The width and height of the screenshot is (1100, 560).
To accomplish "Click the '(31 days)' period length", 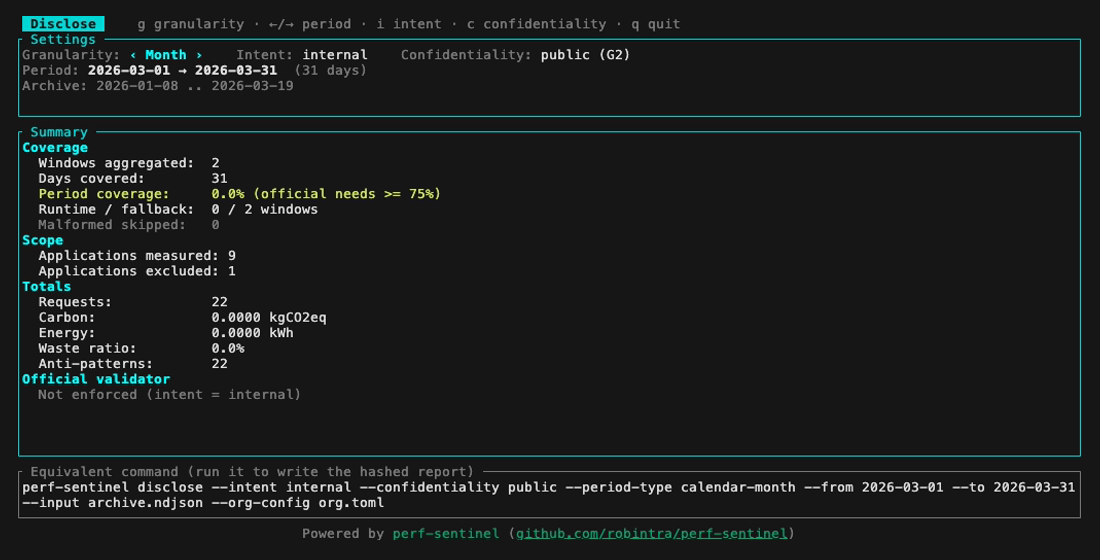I will (x=330, y=70).
